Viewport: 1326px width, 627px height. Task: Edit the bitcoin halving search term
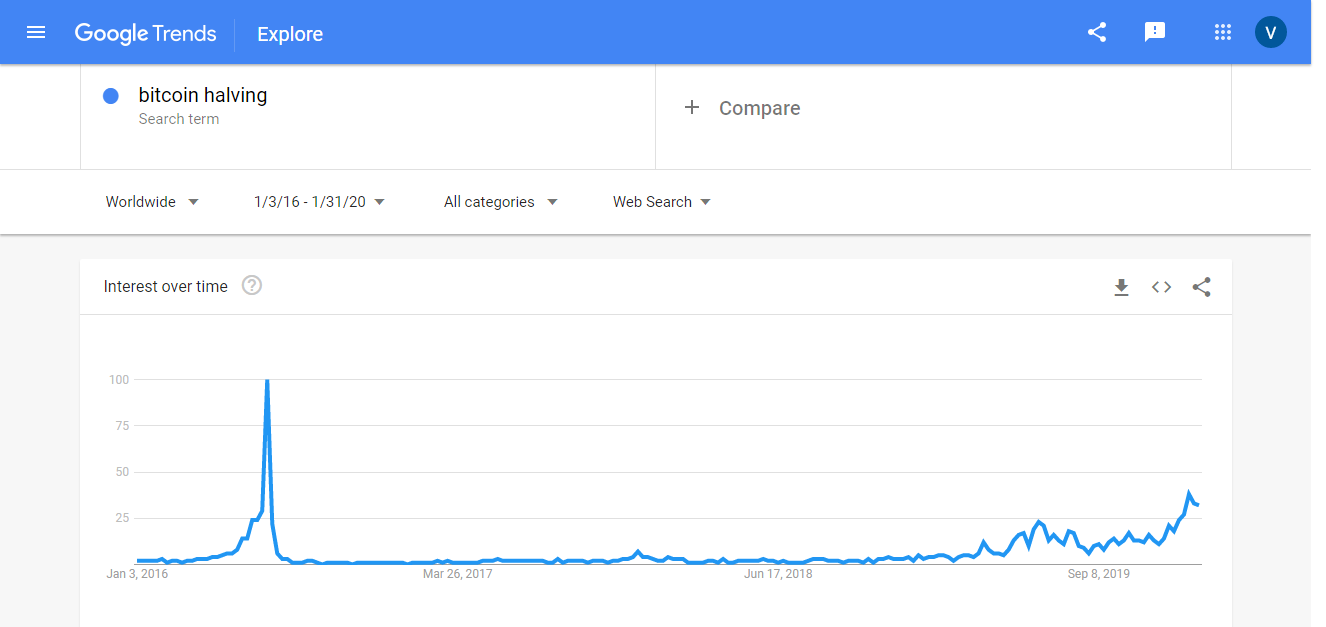point(203,95)
